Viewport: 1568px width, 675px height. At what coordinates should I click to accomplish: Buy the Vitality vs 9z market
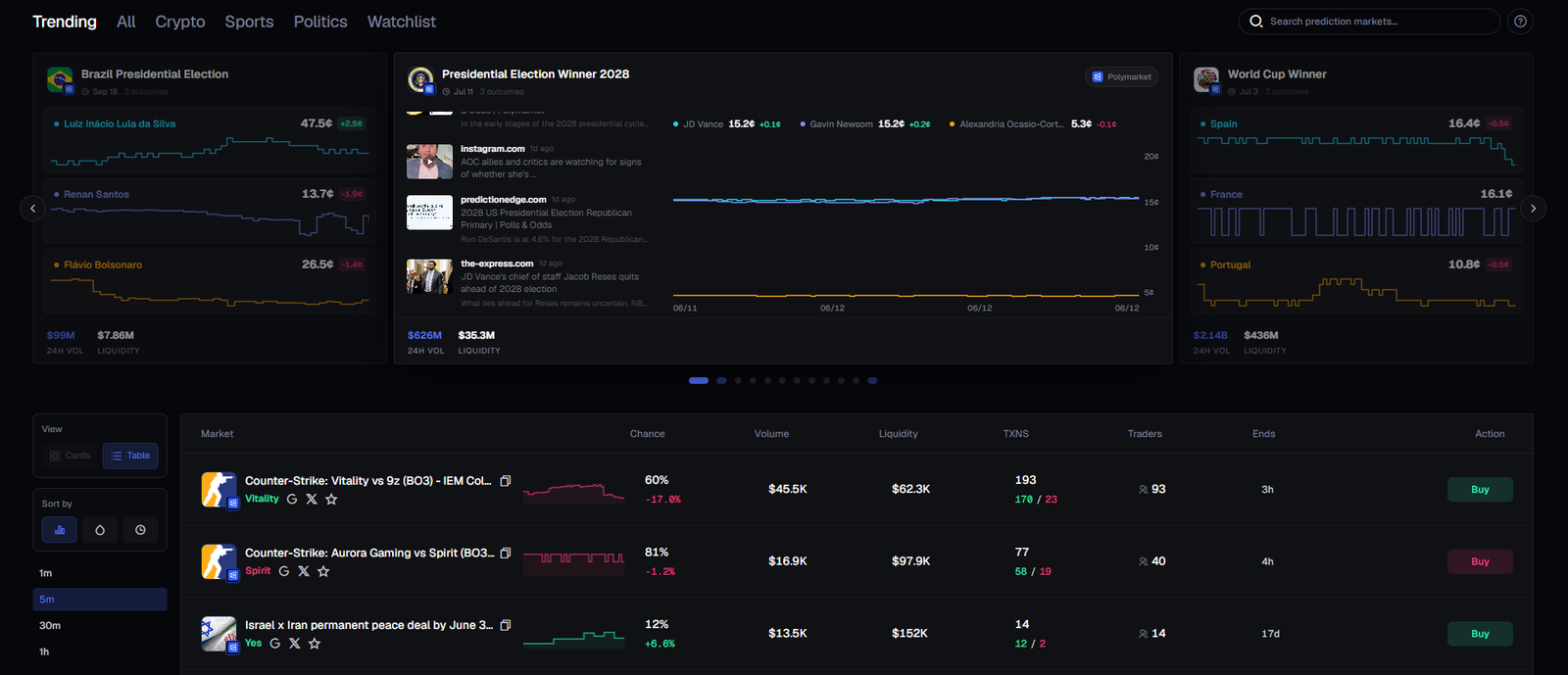pos(1480,490)
